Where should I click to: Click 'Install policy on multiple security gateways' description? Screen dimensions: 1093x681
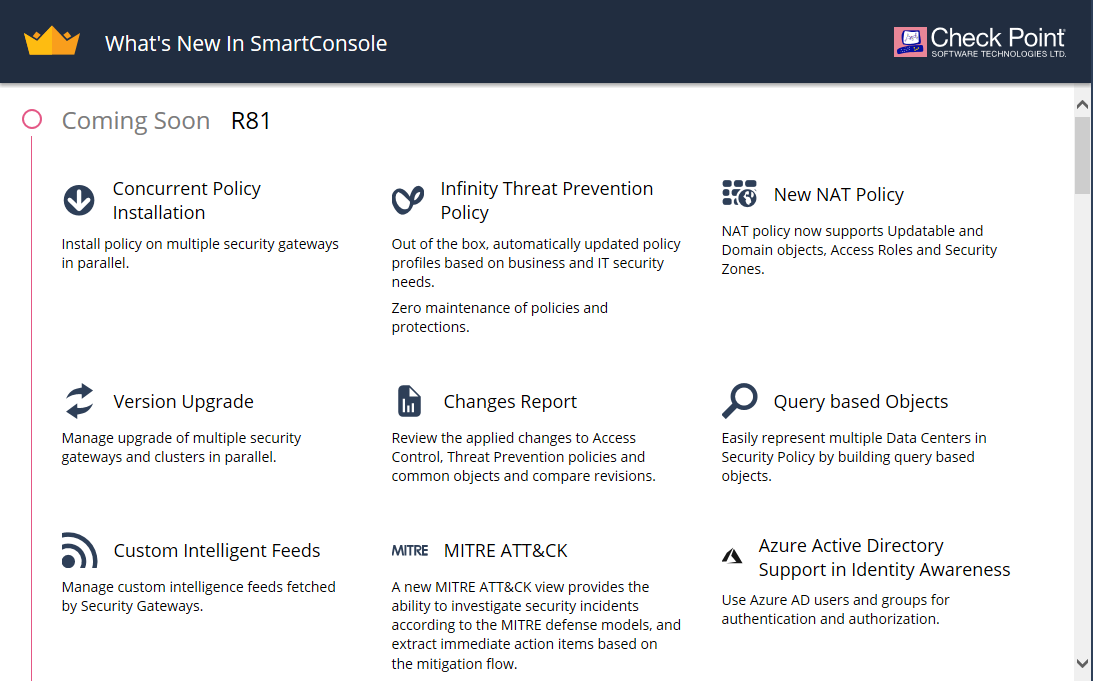pyautogui.click(x=200, y=253)
